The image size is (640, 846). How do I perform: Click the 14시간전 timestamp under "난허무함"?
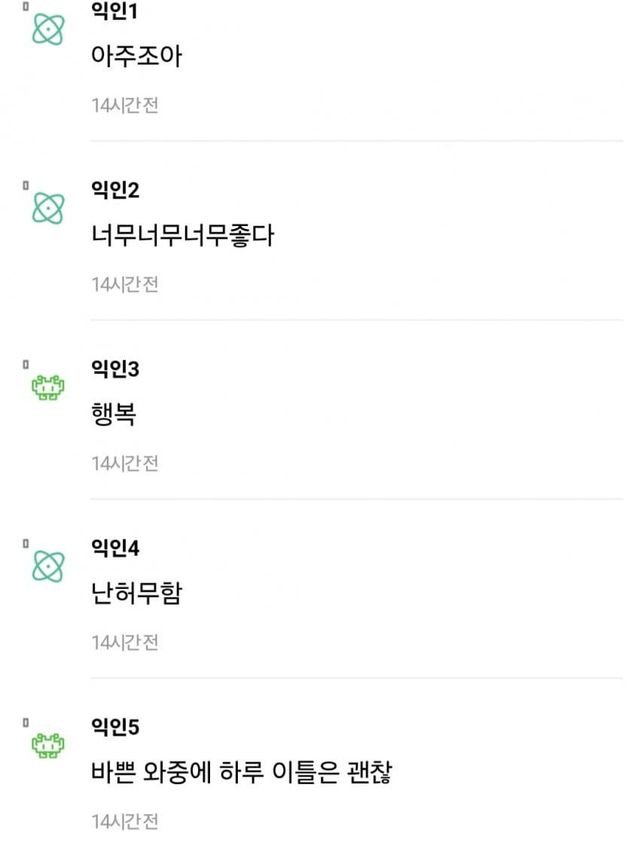(125, 642)
